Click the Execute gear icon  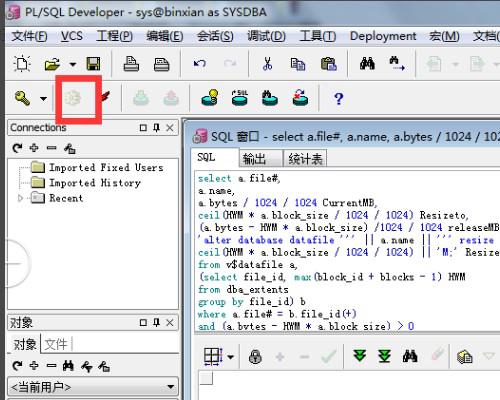73,98
